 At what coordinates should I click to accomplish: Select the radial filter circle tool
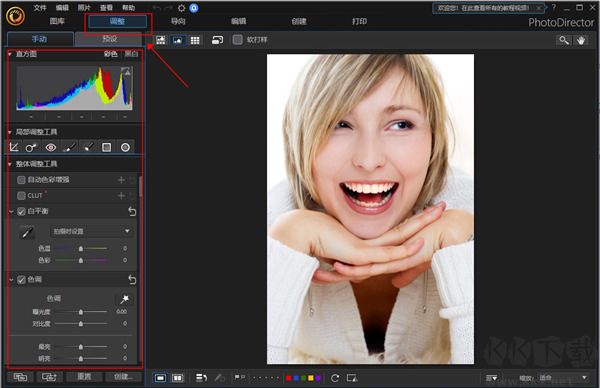125,147
